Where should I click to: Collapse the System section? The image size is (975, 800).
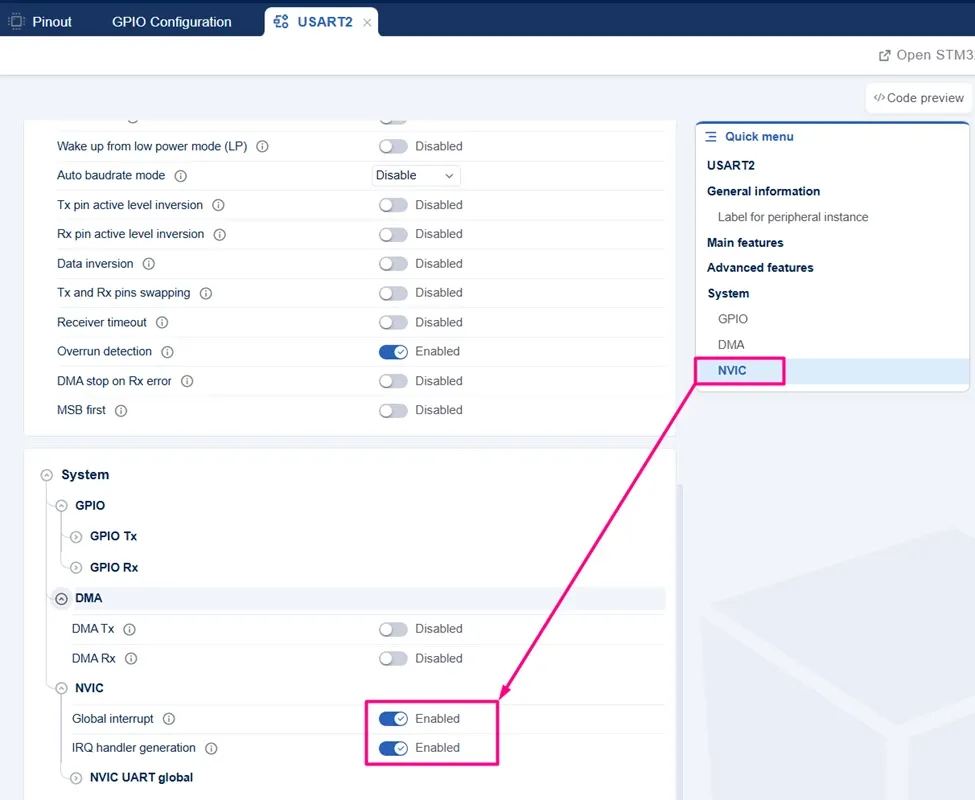[x=47, y=476]
